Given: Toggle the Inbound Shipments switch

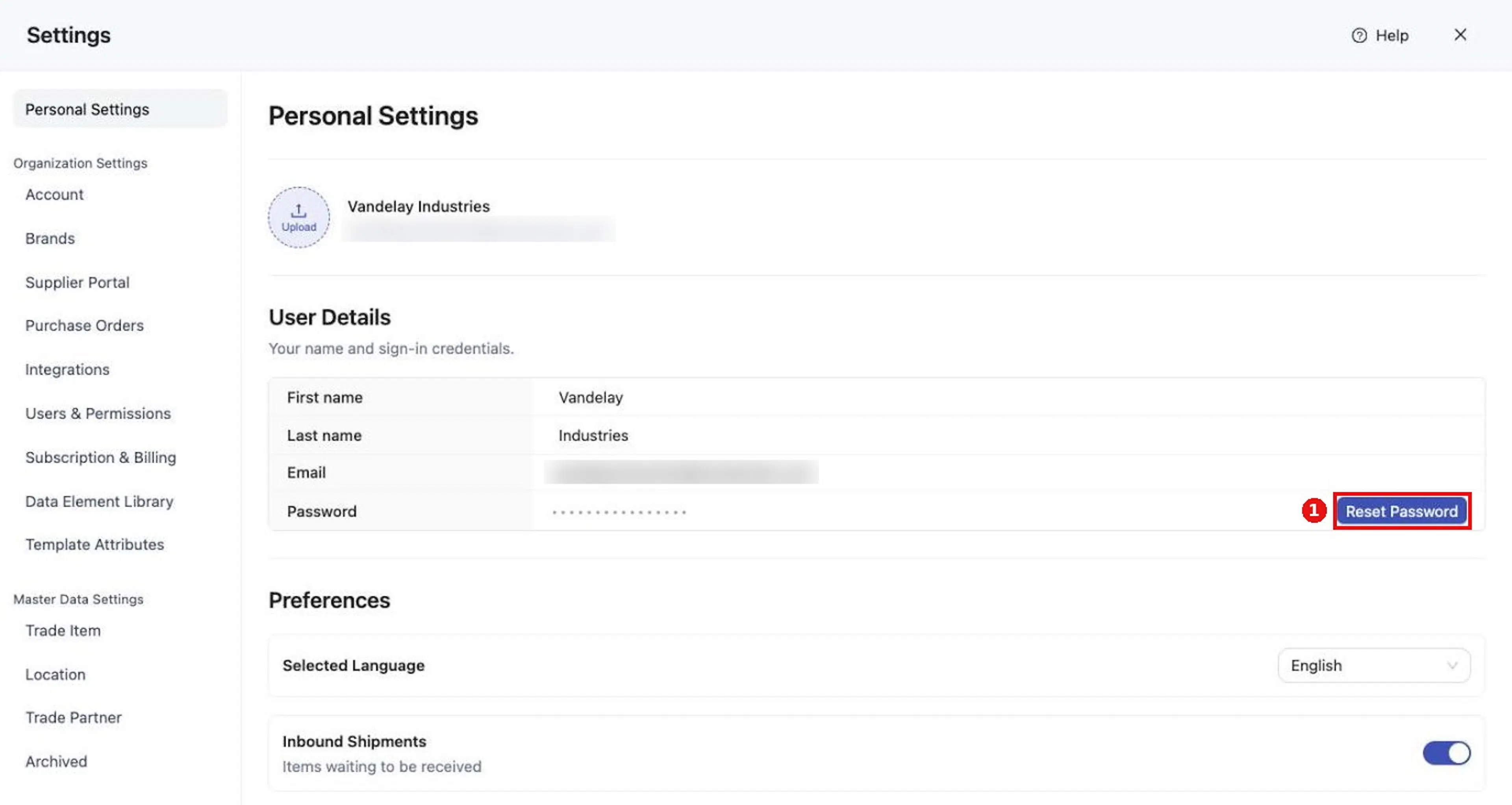Looking at the screenshot, I should 1446,753.
